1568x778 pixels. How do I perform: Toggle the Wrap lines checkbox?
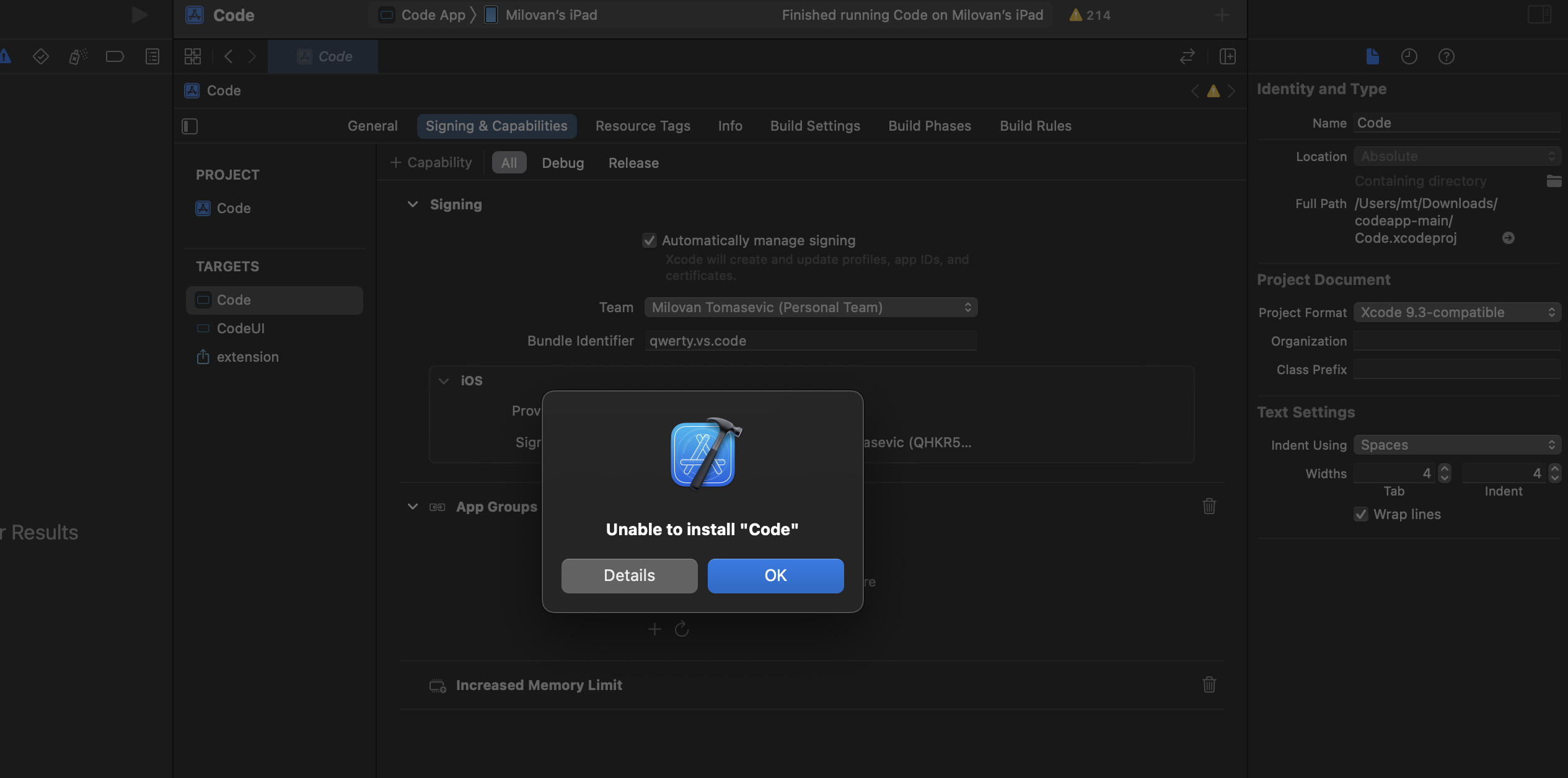click(x=1361, y=514)
